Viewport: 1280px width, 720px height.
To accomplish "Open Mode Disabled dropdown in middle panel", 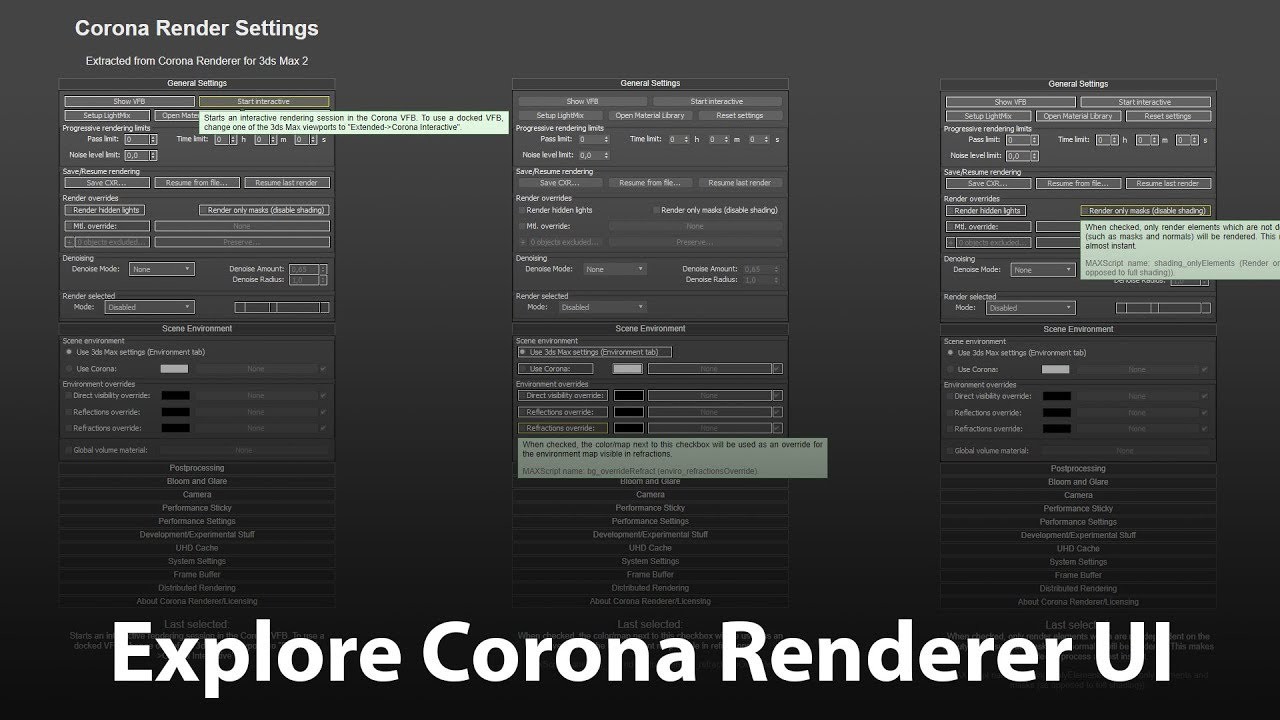I will pyautogui.click(x=601, y=308).
